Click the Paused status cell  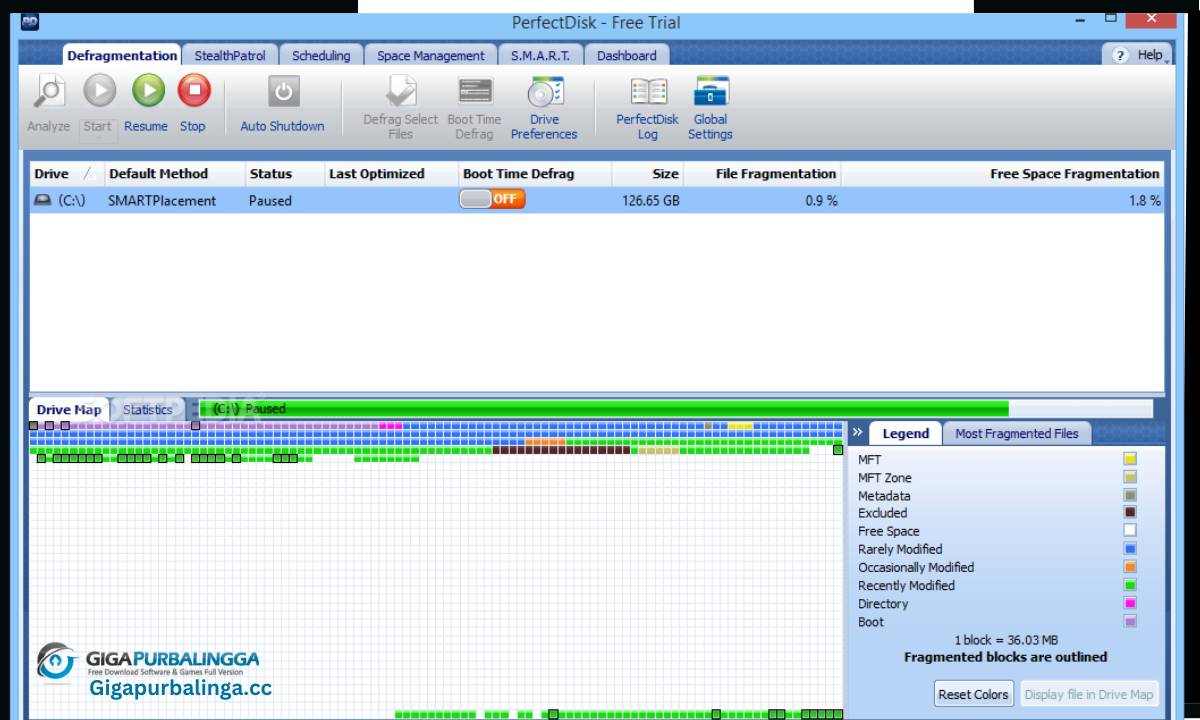click(270, 201)
